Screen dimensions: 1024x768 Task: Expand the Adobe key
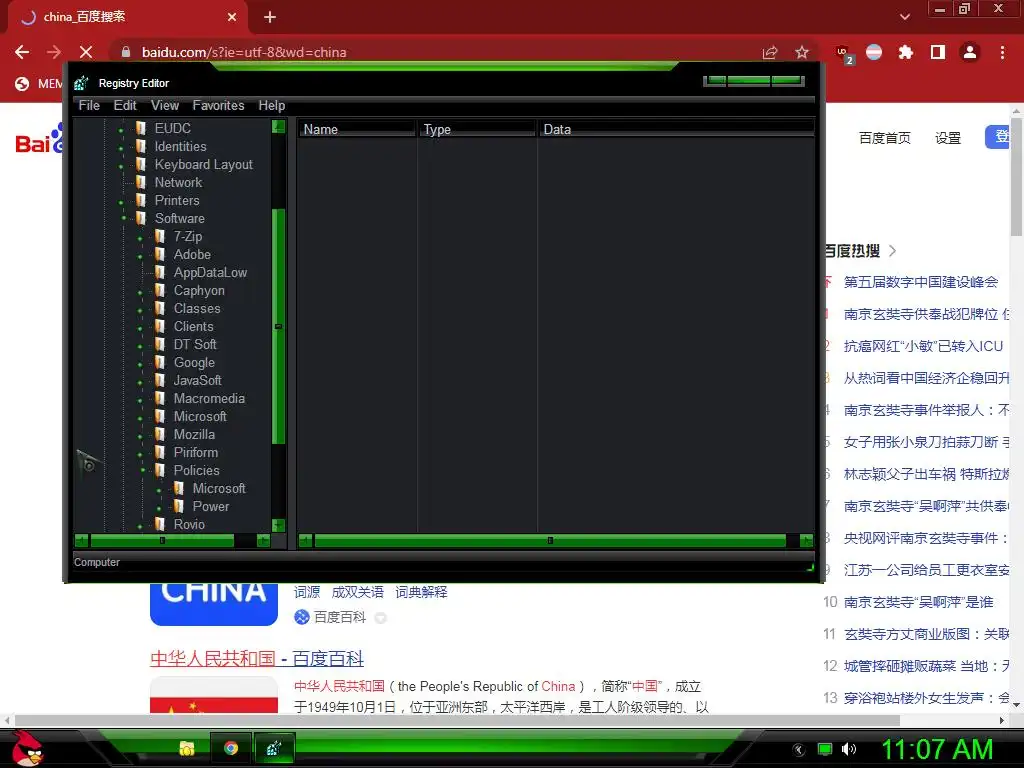click(140, 257)
